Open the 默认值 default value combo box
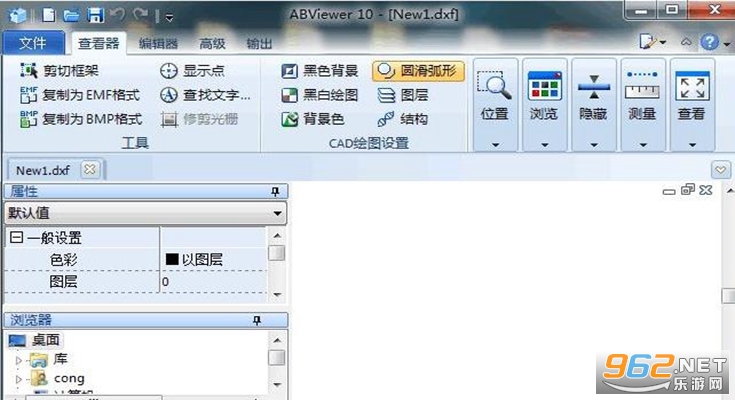This screenshot has height=400, width=735. coord(145,213)
